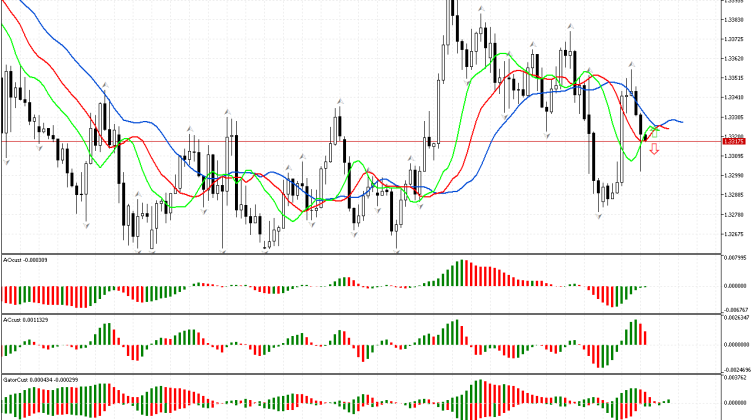Screen dimensions: 752x420
Task: Click the right tip of the red Alligator line
Action: (x=669, y=129)
